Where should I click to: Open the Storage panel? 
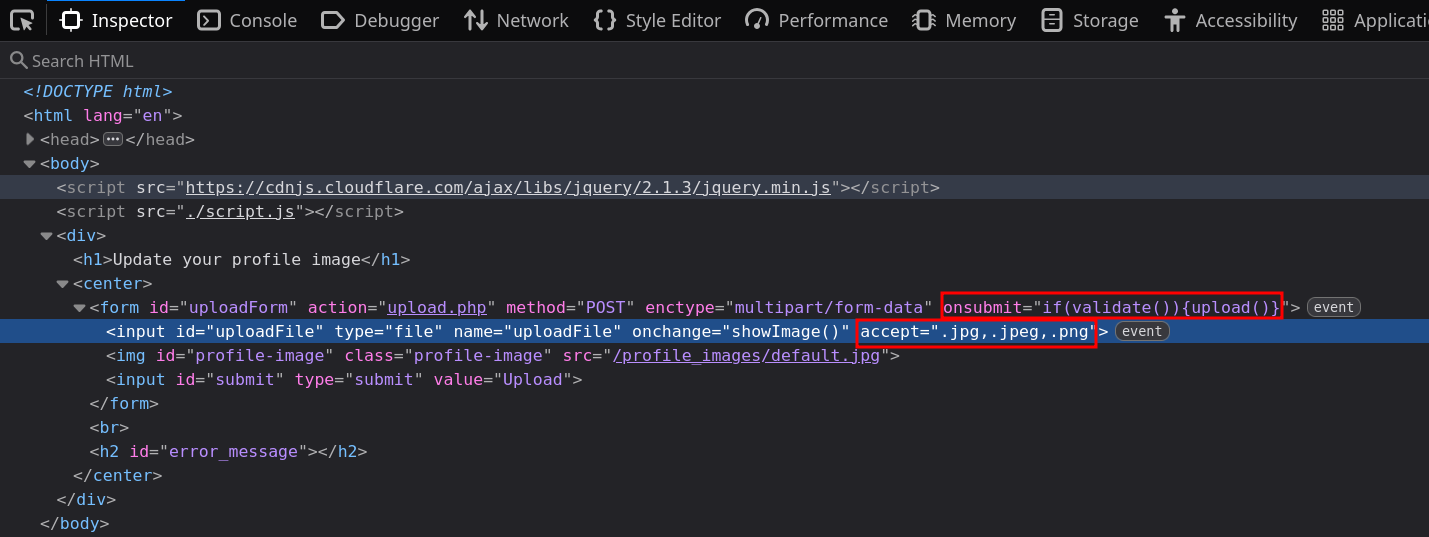tap(1089, 20)
